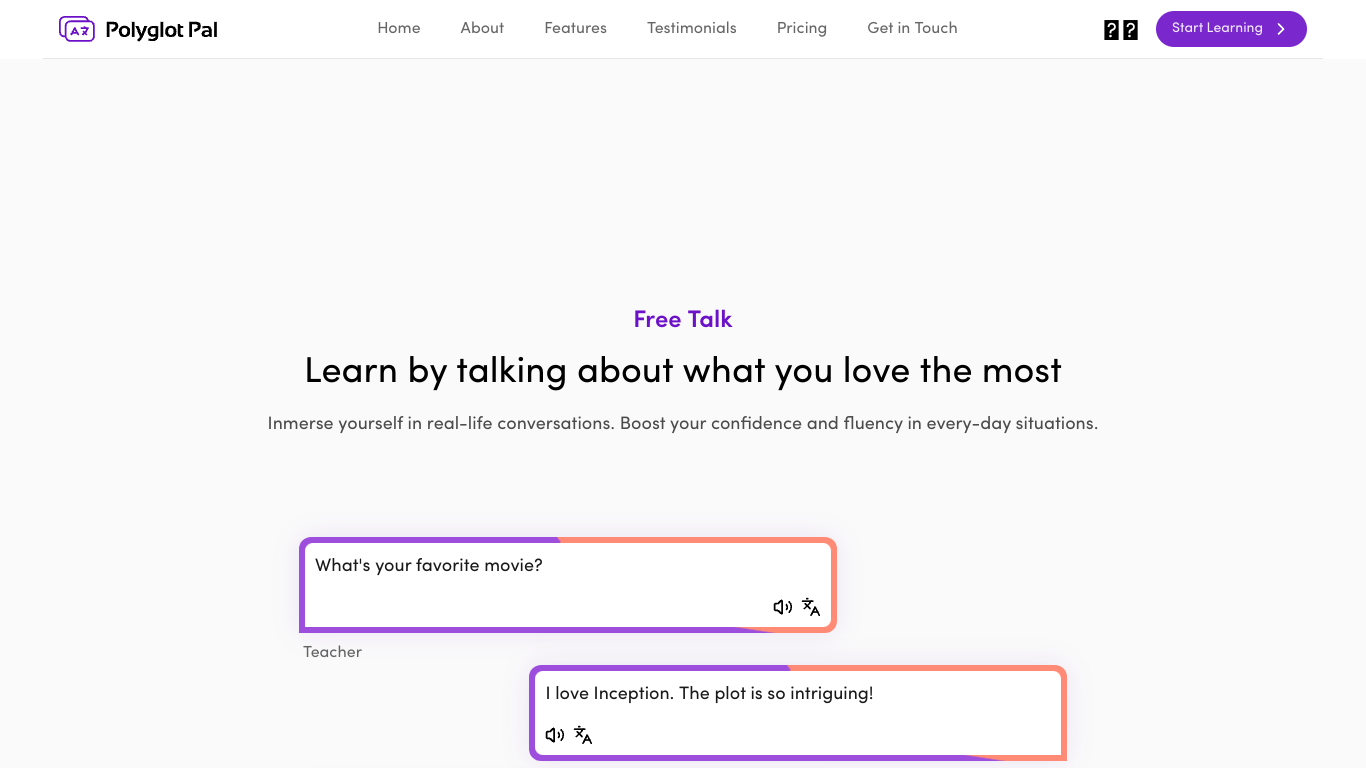Viewport: 1366px width, 768px height.
Task: Select the Free Talk heading
Action: [x=683, y=319]
